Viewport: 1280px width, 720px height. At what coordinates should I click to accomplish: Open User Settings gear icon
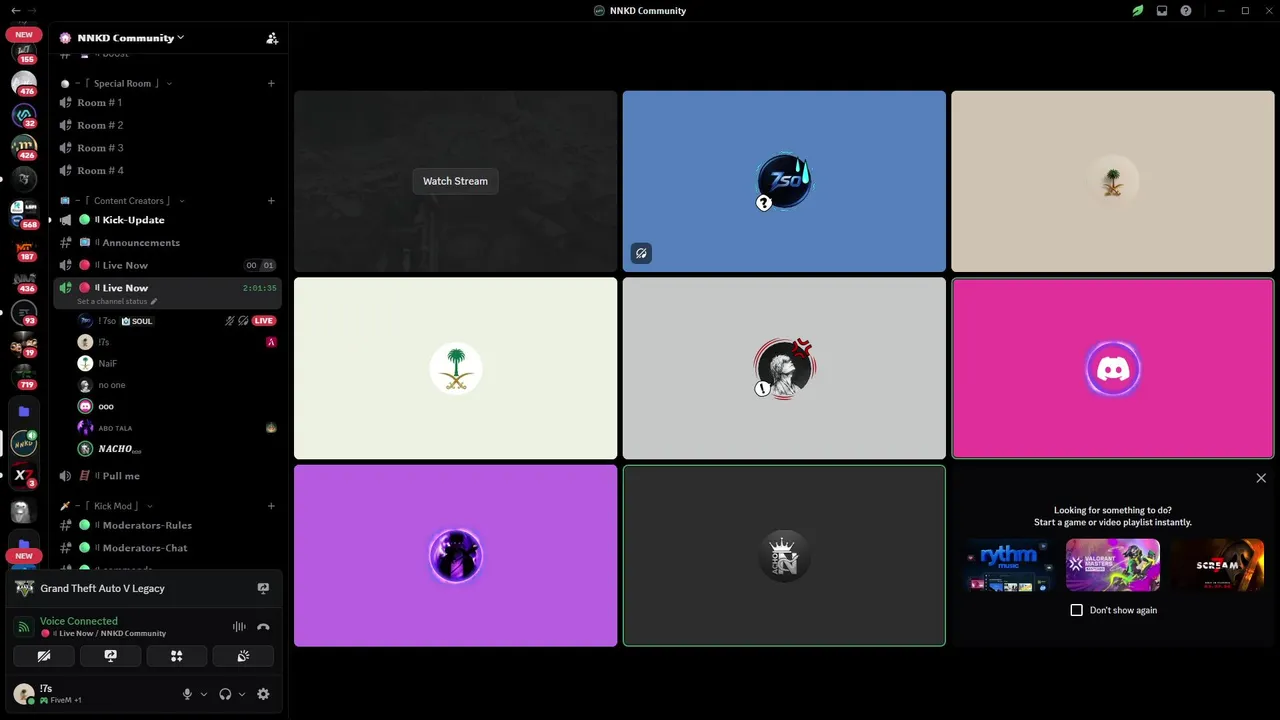(x=263, y=694)
